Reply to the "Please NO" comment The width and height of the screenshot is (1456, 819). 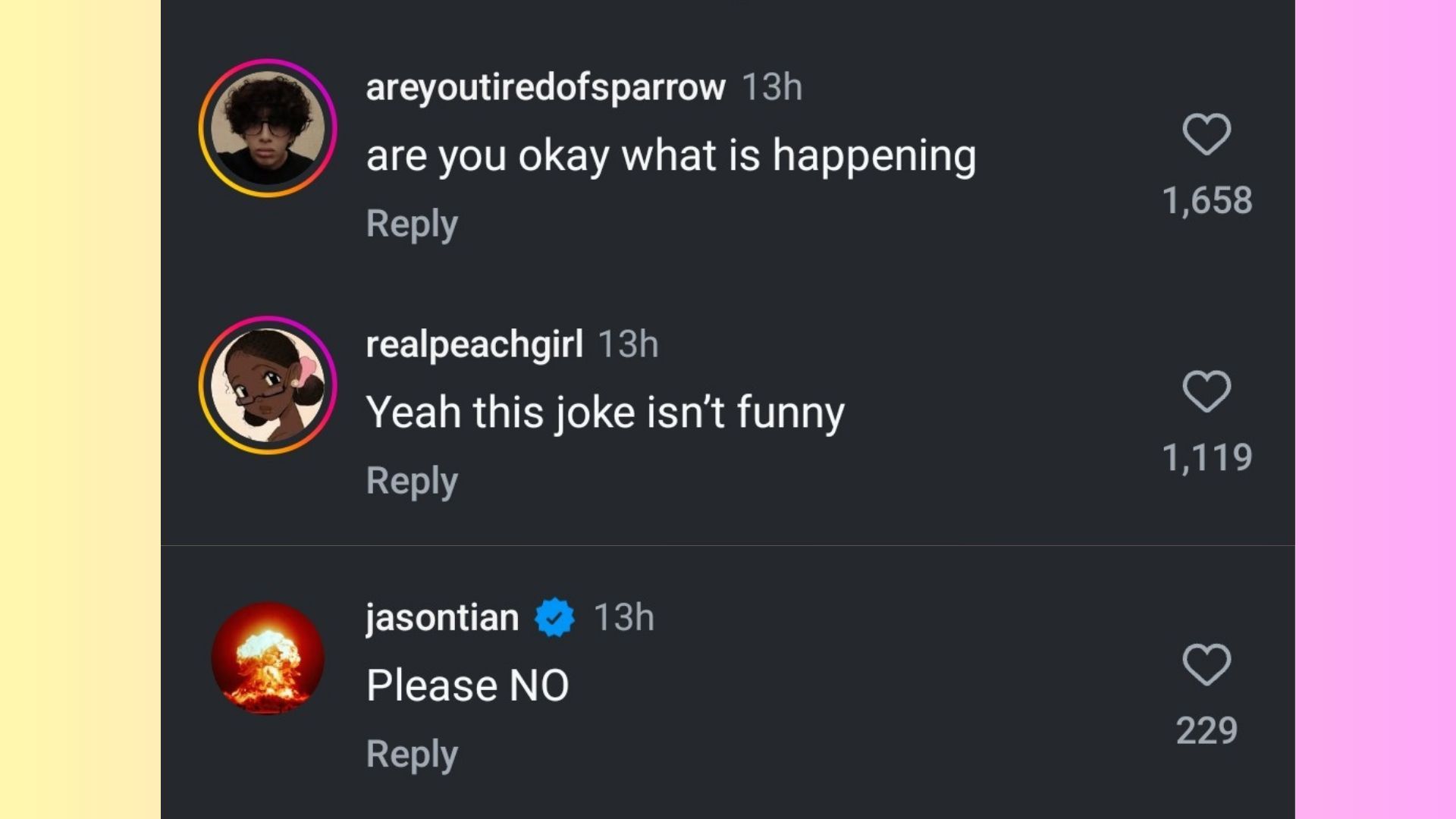click(412, 754)
